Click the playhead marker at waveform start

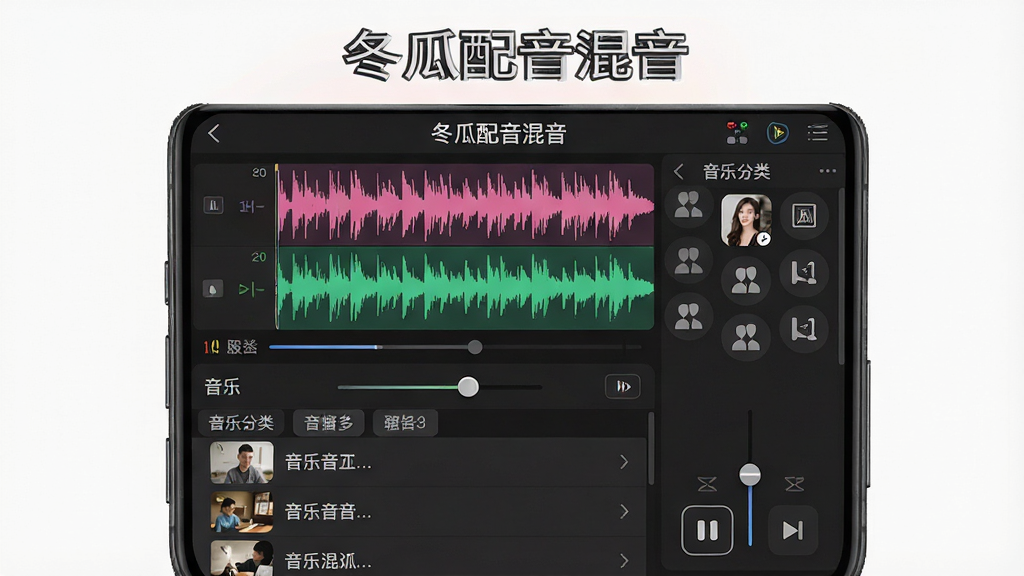[x=277, y=168]
